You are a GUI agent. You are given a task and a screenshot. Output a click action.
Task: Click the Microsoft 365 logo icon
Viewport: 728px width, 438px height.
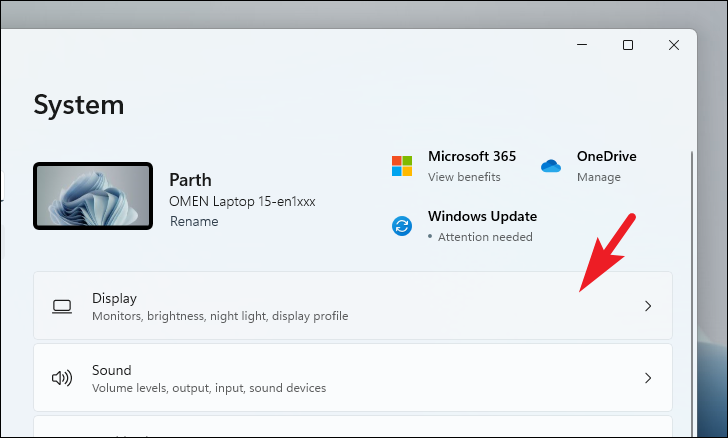point(402,166)
